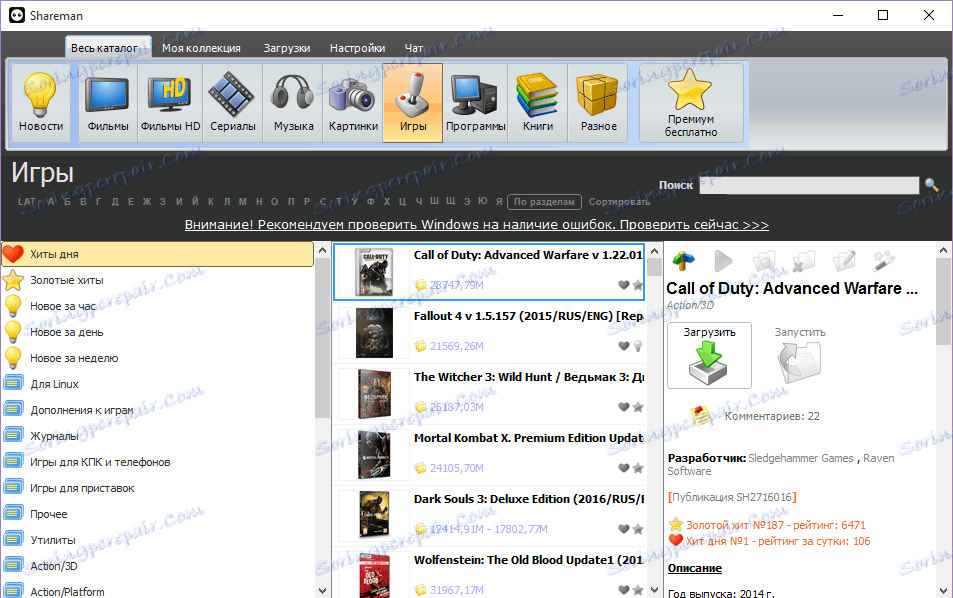The width and height of the screenshot is (953, 598).
Task: Switch to the Моя коллекция tab
Action: click(x=201, y=48)
